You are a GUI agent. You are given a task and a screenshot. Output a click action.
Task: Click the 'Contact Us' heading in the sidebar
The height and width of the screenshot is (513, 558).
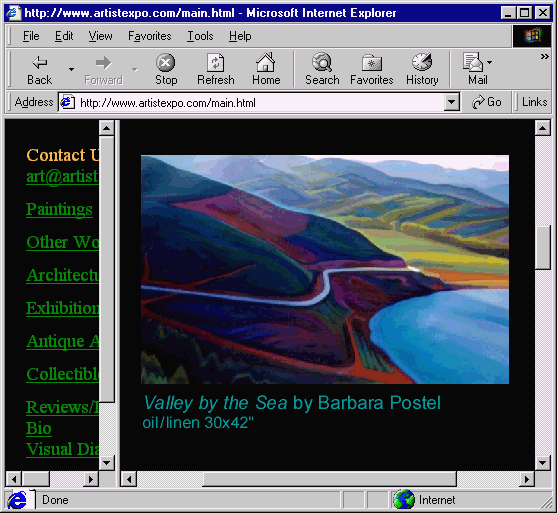coord(63,155)
